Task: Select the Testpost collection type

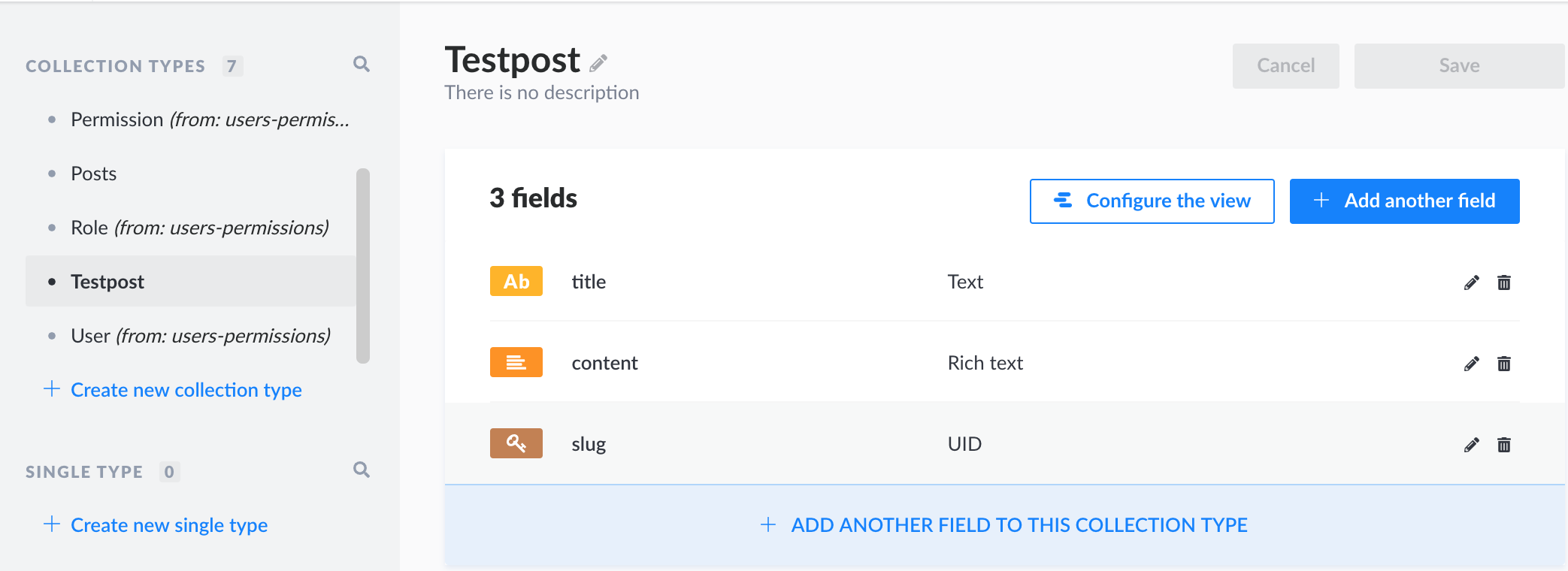Action: [107, 282]
